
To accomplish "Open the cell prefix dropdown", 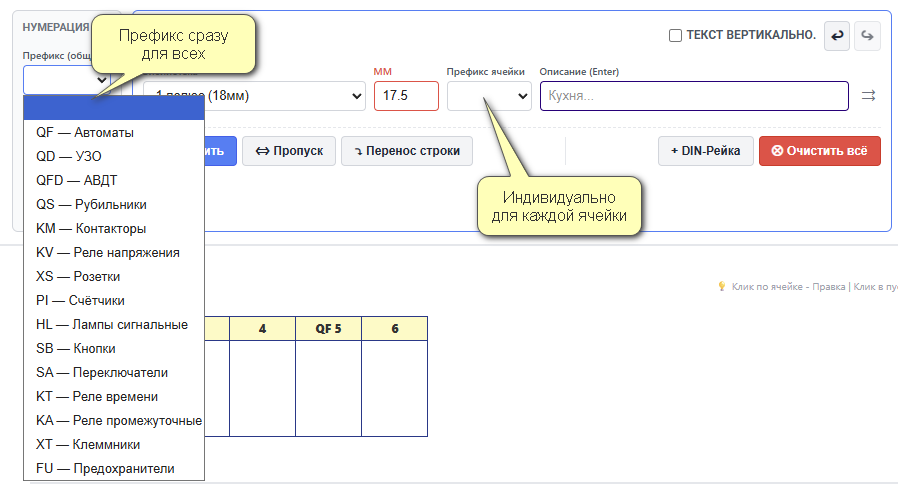I will 488,96.
